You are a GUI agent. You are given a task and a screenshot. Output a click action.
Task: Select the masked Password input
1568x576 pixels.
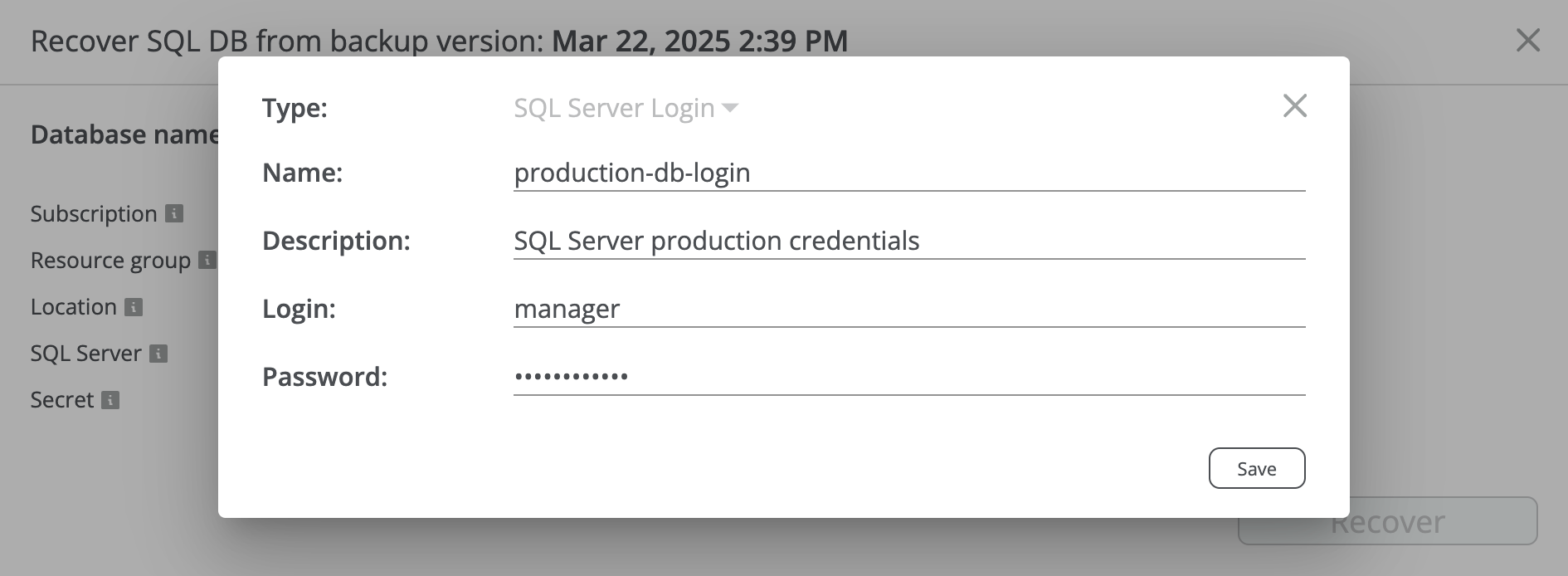click(908, 377)
